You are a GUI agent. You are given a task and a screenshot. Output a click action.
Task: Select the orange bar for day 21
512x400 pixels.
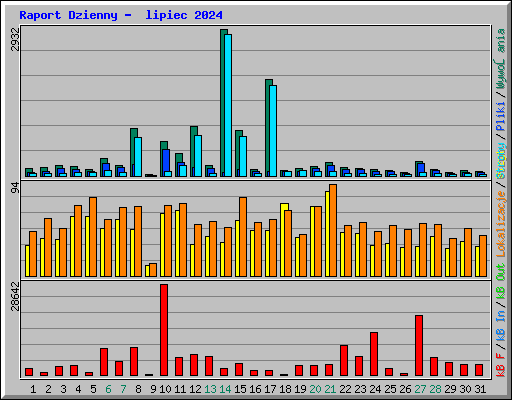pos(333,230)
